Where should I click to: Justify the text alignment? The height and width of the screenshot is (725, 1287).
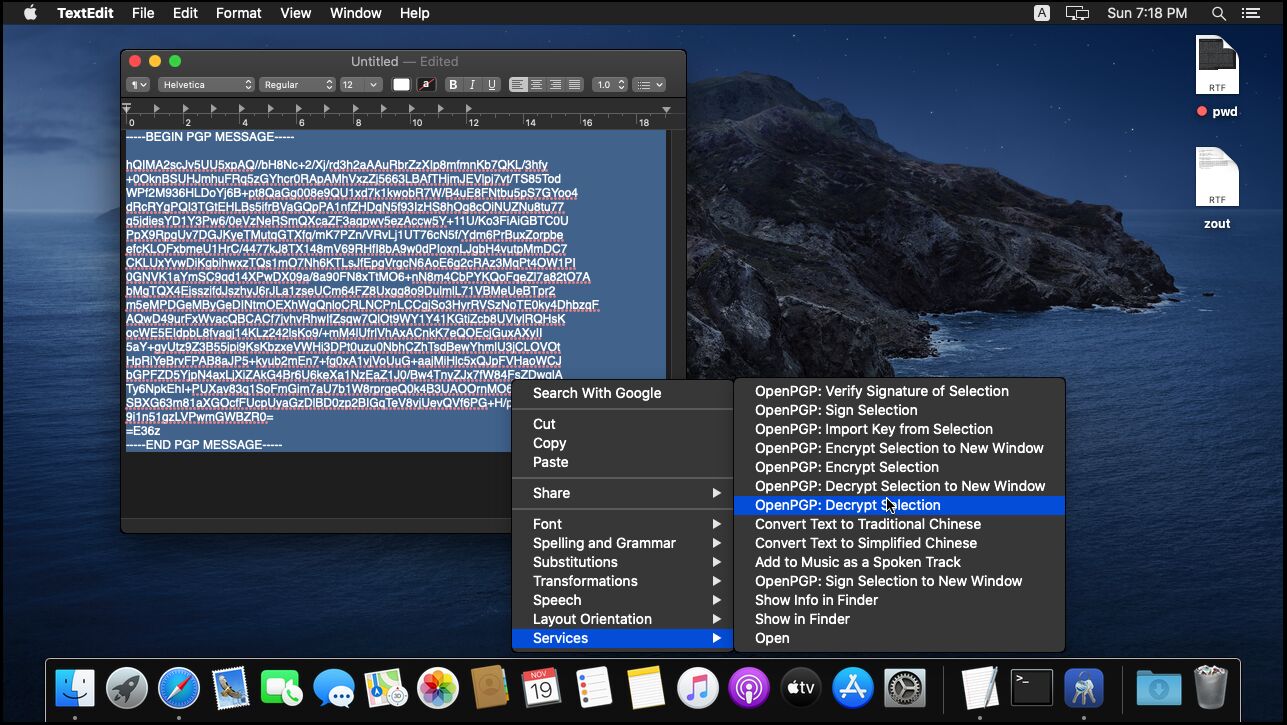[574, 85]
